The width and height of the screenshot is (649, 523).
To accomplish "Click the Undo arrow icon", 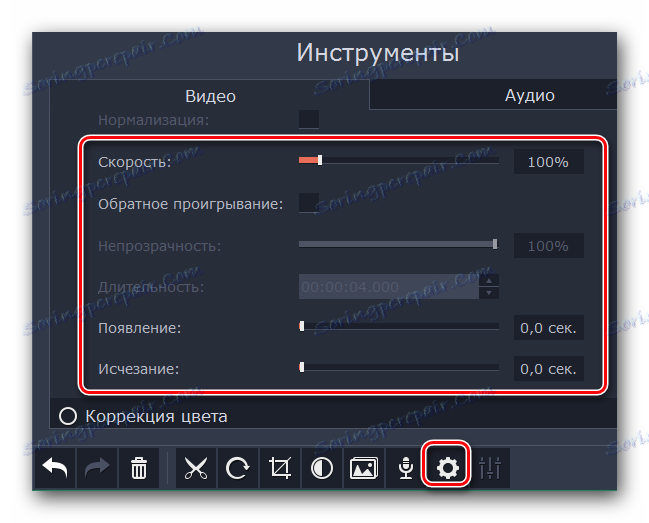I will (55, 468).
